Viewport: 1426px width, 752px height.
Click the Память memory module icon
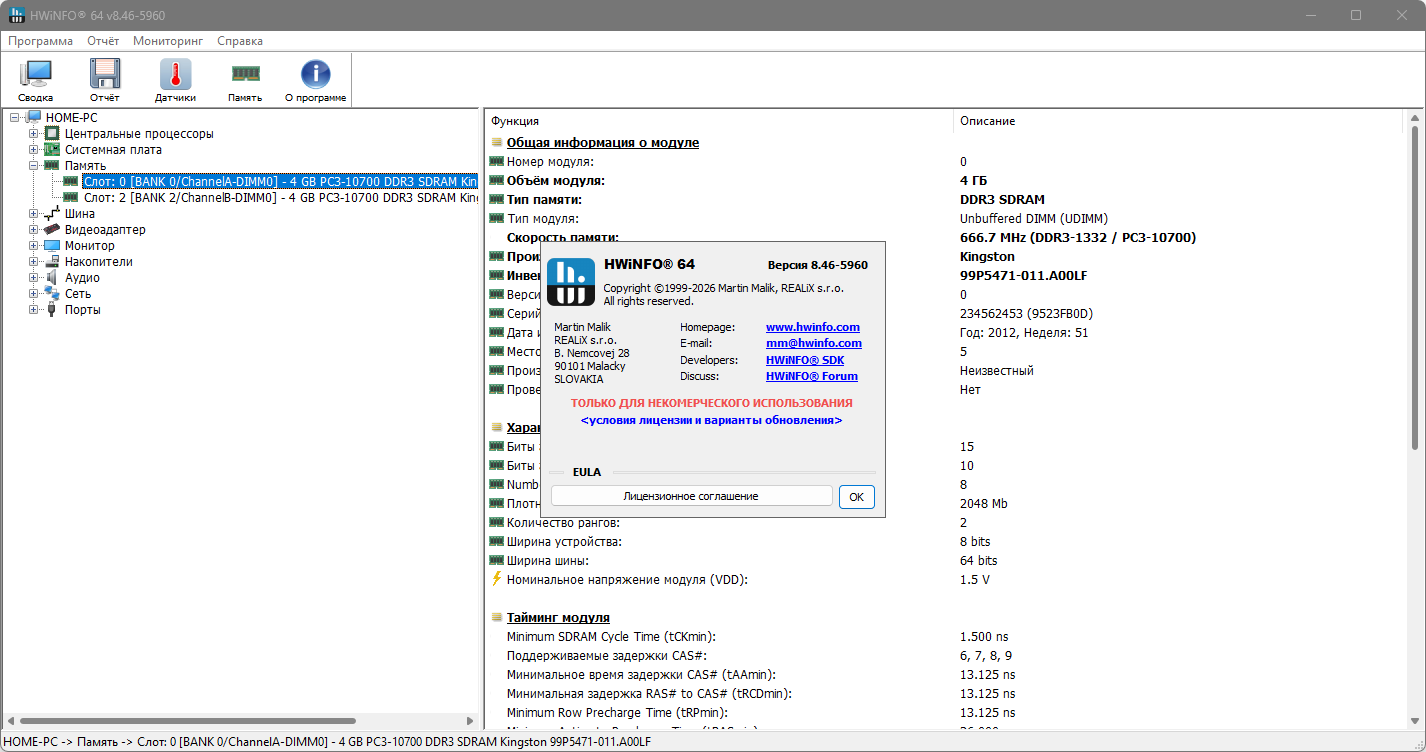245,79
